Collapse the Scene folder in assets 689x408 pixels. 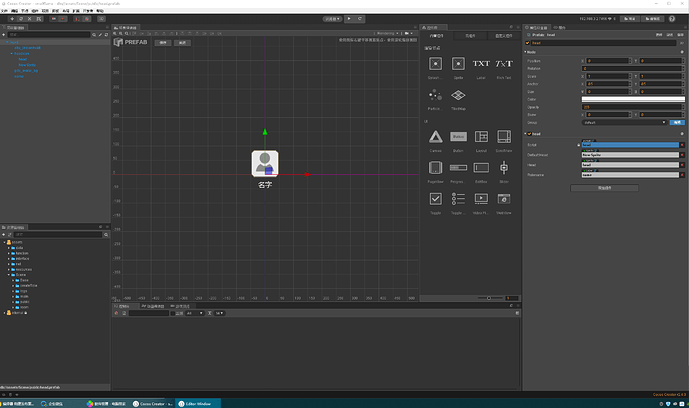point(9,275)
